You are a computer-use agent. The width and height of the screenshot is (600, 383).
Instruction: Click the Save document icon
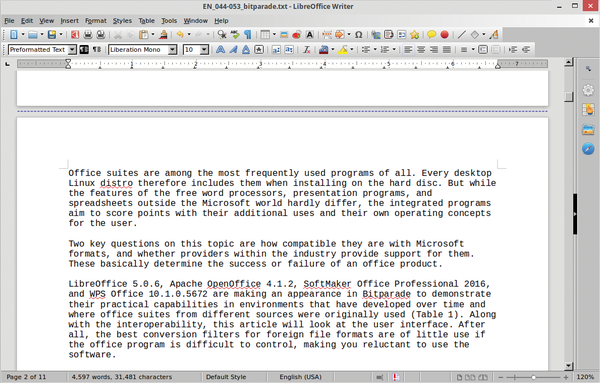click(x=52, y=35)
